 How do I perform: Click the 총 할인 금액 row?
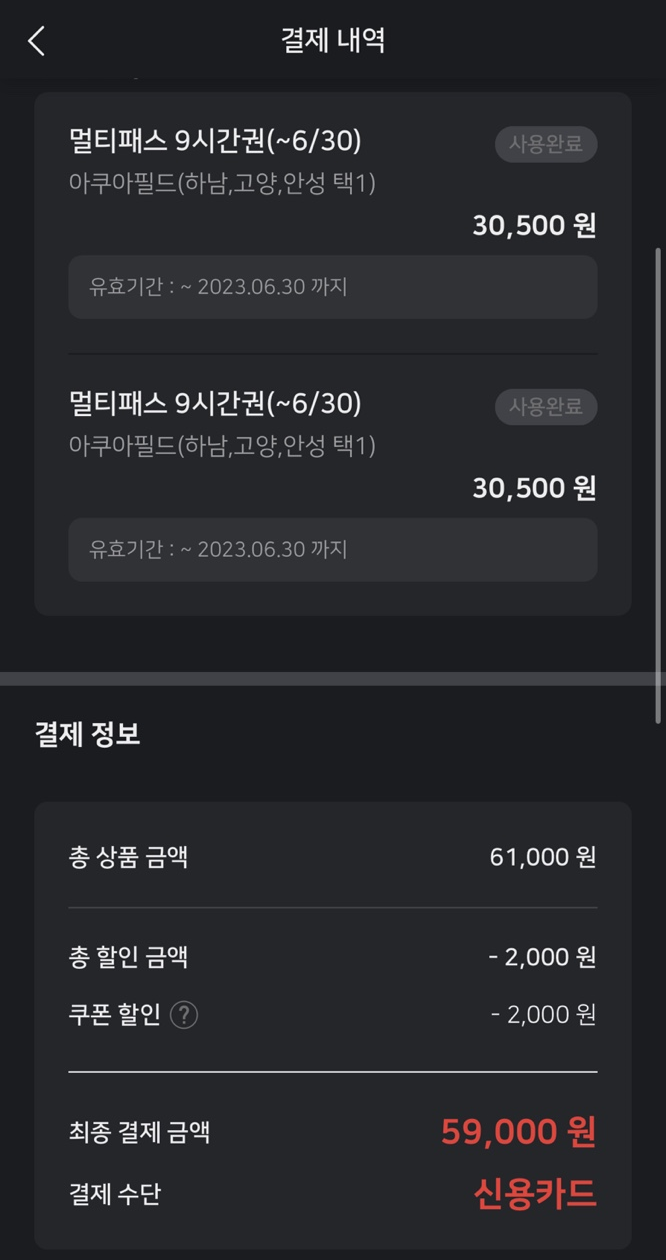332,956
